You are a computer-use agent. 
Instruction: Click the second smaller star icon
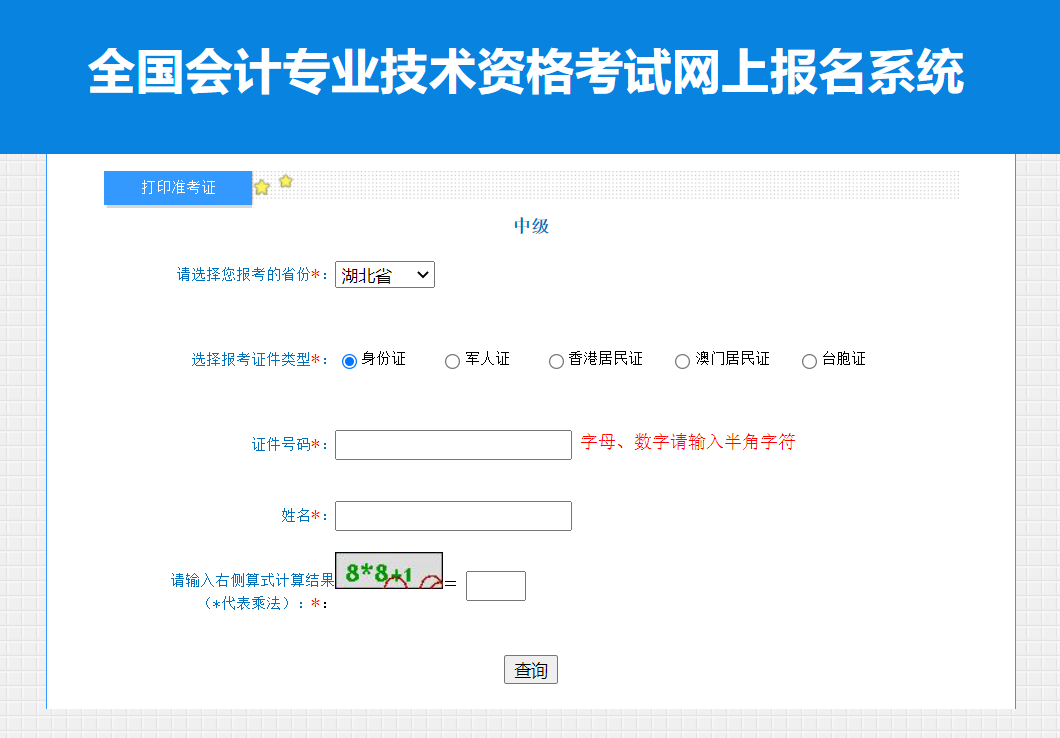tap(285, 181)
